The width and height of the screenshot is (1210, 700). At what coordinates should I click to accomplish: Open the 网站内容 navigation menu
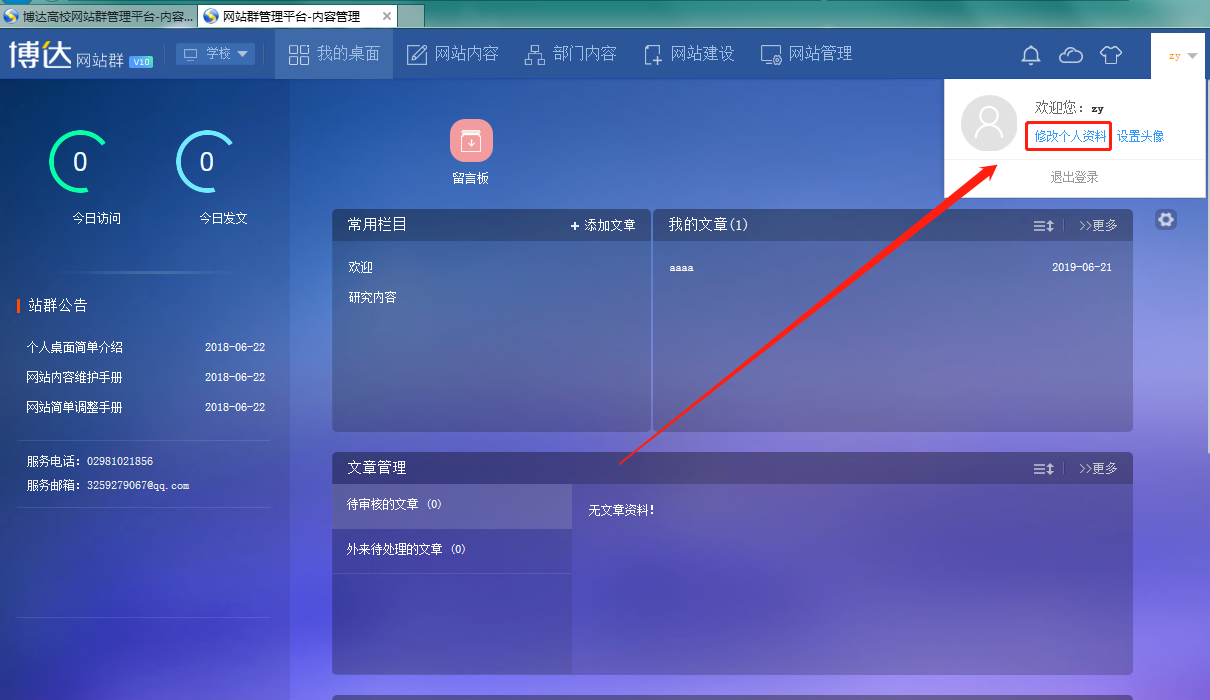tap(452, 54)
